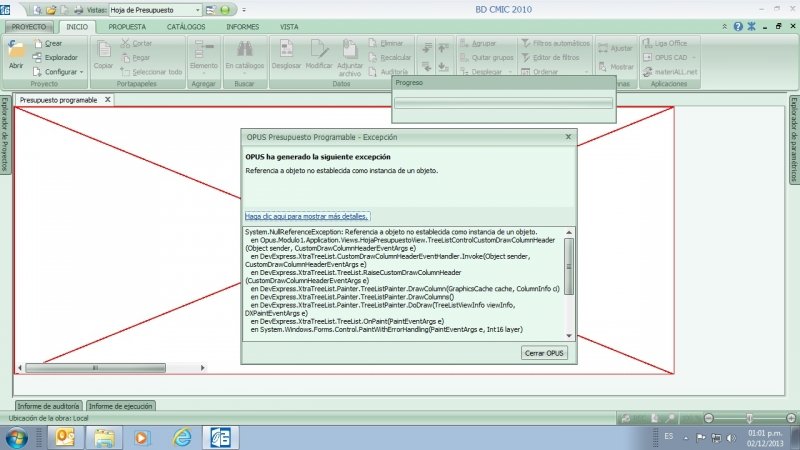Screen dimensions: 800x450
Task: Launch Internet Explorer from the taskbar
Action: point(181,437)
